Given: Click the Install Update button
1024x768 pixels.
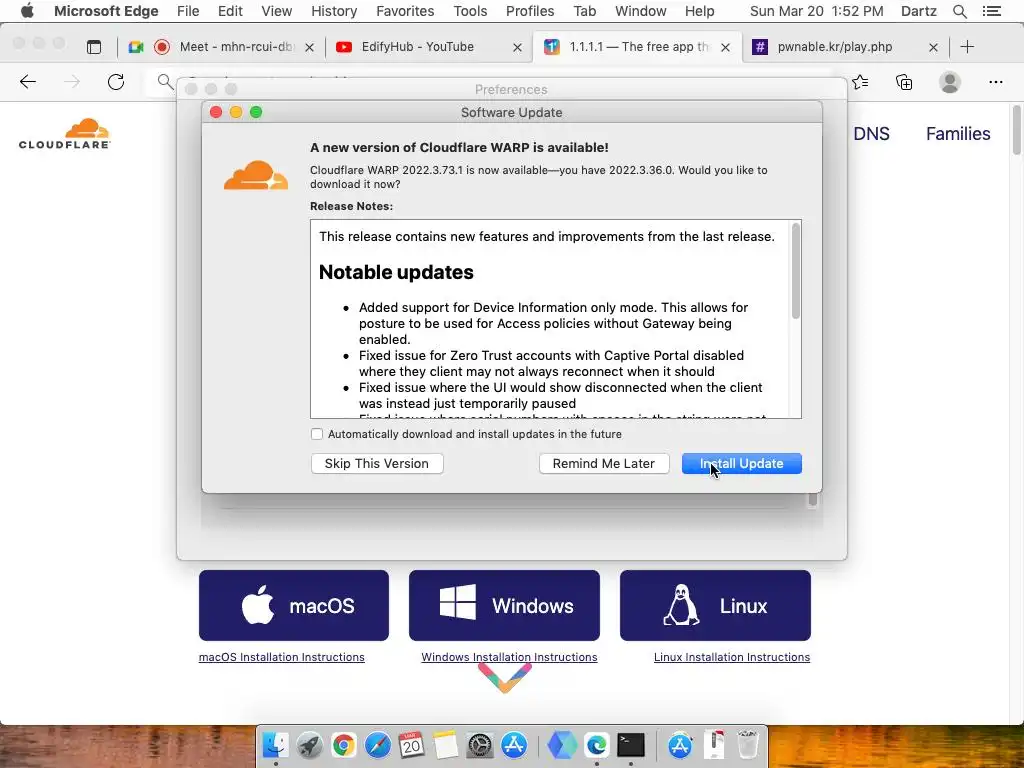Looking at the screenshot, I should (741, 464).
